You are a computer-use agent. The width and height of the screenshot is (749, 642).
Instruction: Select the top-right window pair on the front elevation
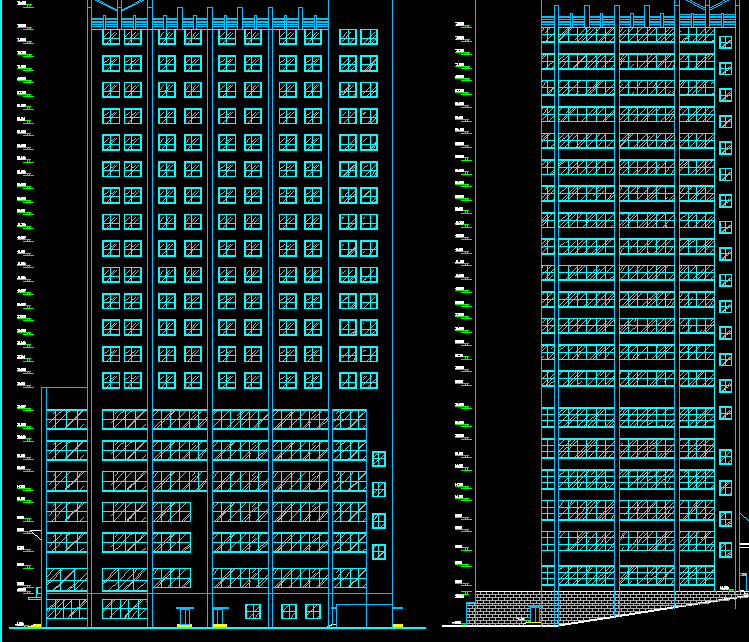tap(359, 37)
